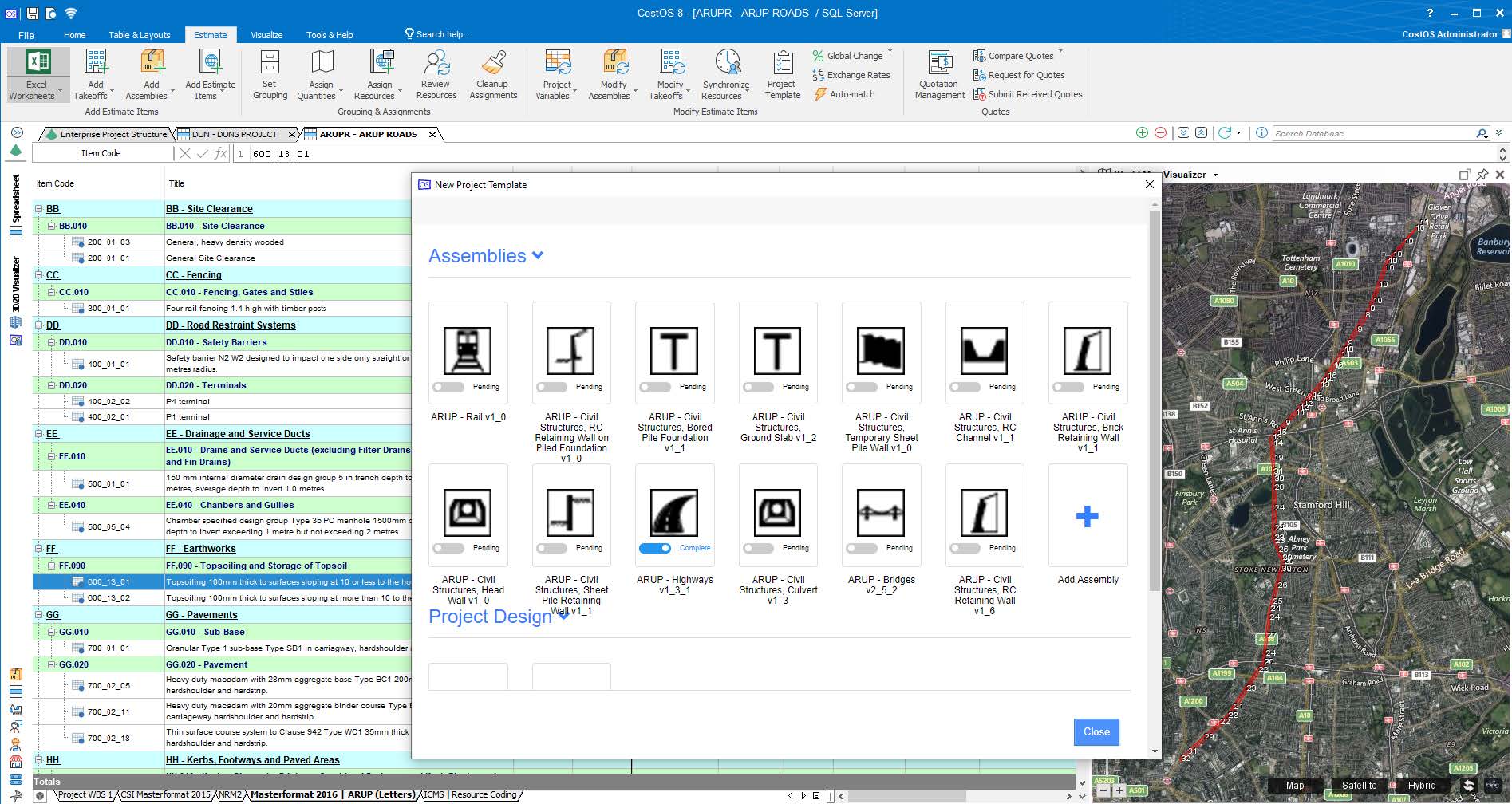Image resolution: width=1512 pixels, height=804 pixels.
Task: Click the Add Assembly plus icon
Action: pos(1087,516)
